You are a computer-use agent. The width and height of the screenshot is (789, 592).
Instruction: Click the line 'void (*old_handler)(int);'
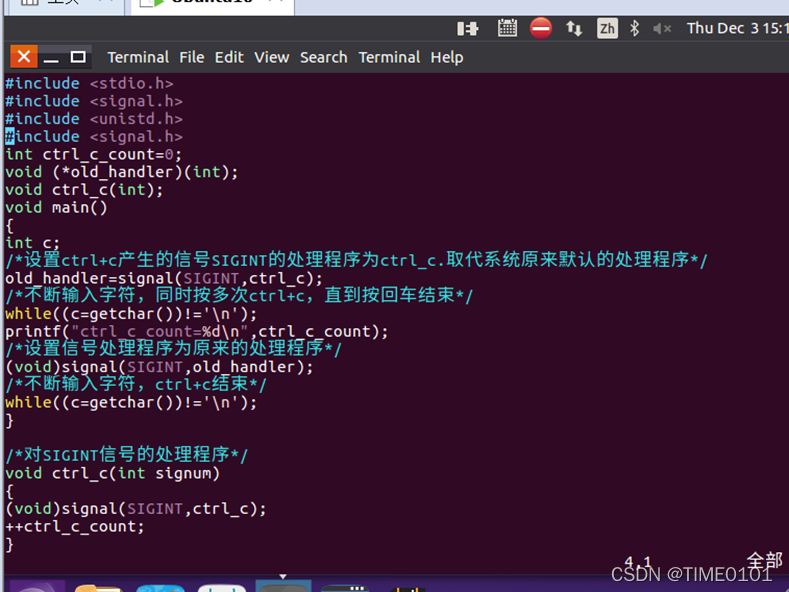[x=121, y=172]
